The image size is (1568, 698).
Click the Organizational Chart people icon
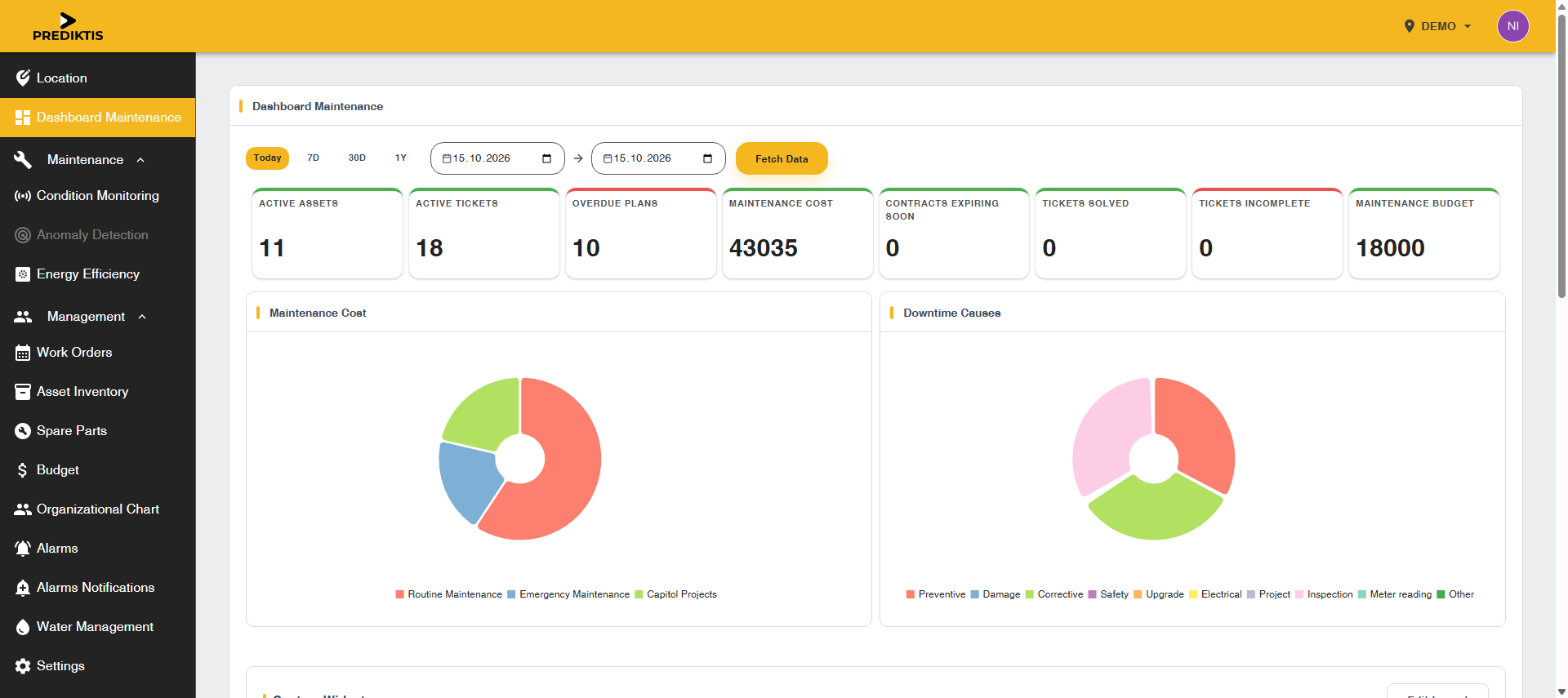pyautogui.click(x=22, y=509)
